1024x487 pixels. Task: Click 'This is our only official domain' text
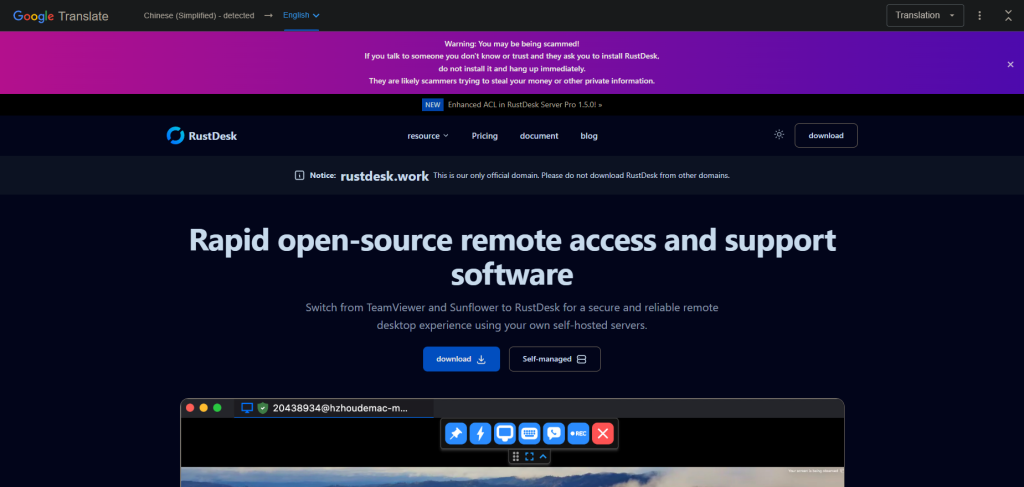coord(581,175)
